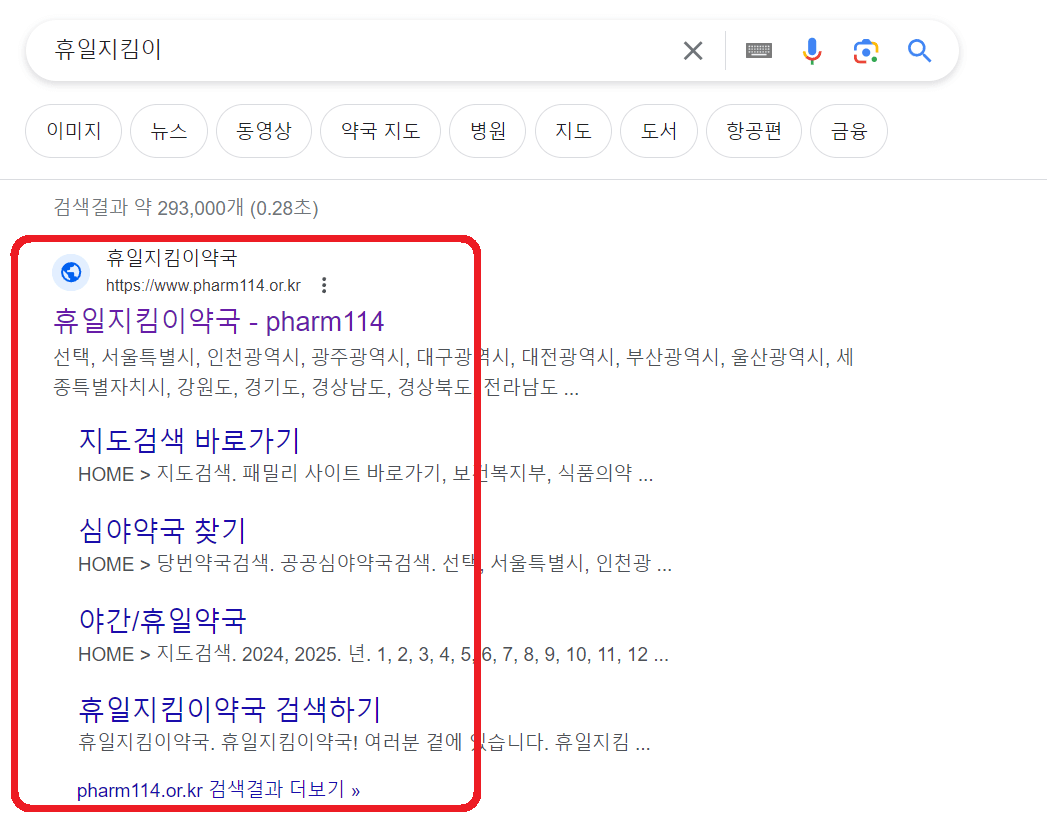1047x827 pixels.
Task: Click the on-screen keyboard icon
Action: (758, 50)
